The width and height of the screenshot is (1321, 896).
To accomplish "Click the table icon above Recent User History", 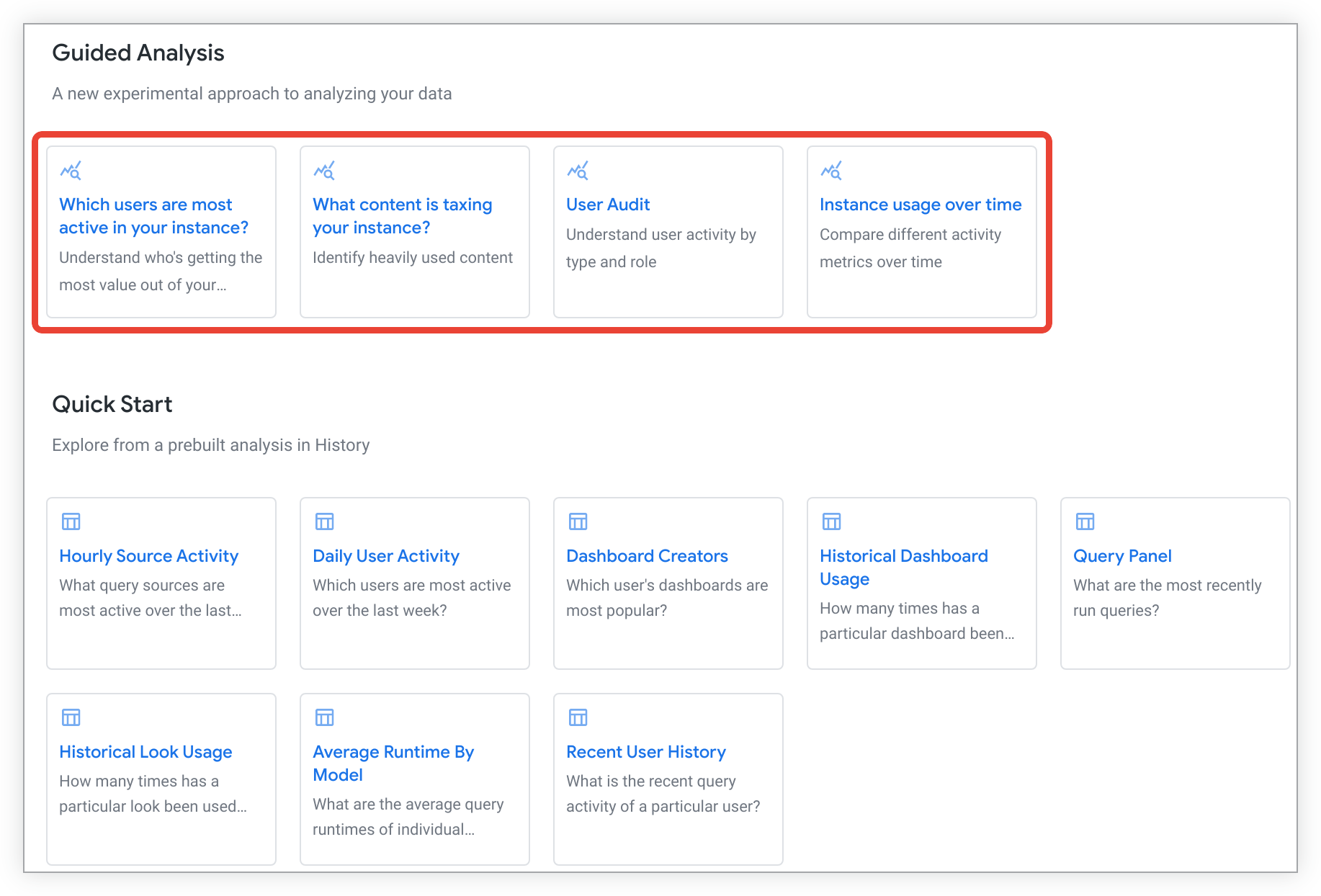I will point(578,717).
